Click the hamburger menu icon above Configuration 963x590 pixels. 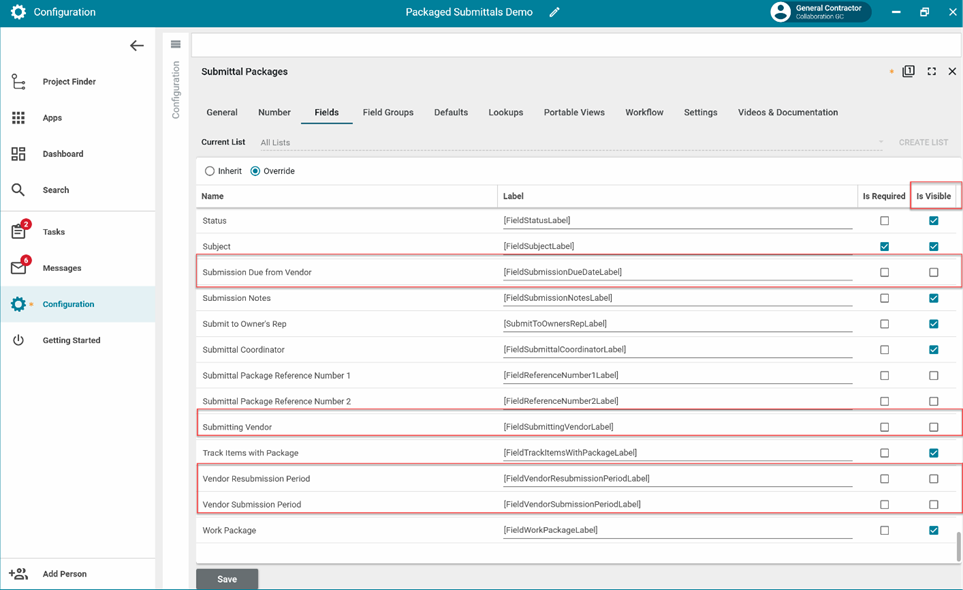[x=176, y=44]
